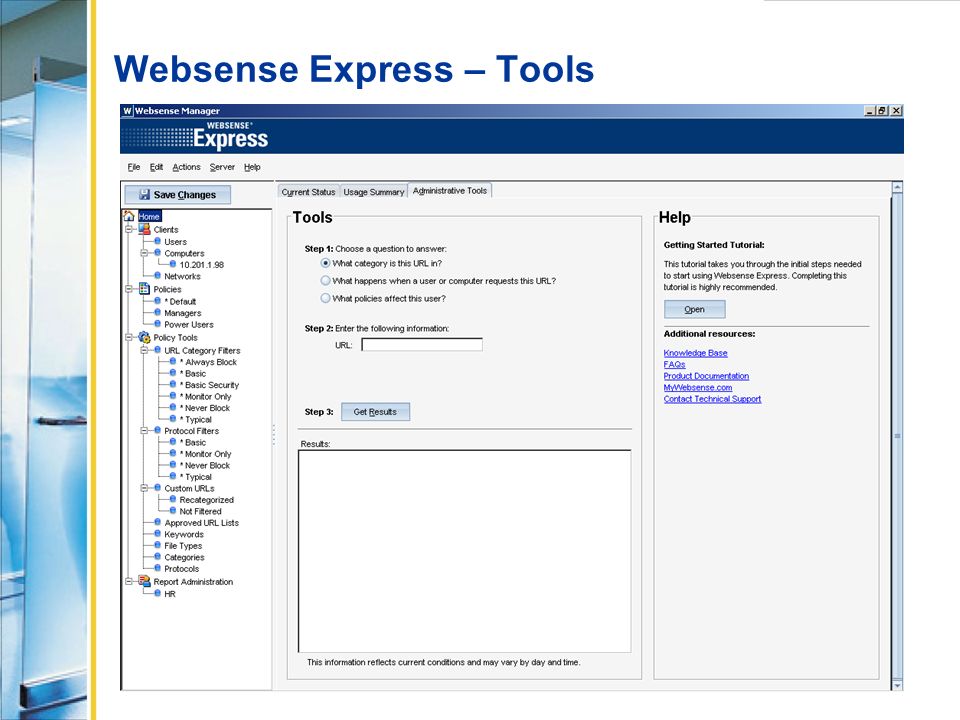Open the Knowledge Base link

[696, 353]
